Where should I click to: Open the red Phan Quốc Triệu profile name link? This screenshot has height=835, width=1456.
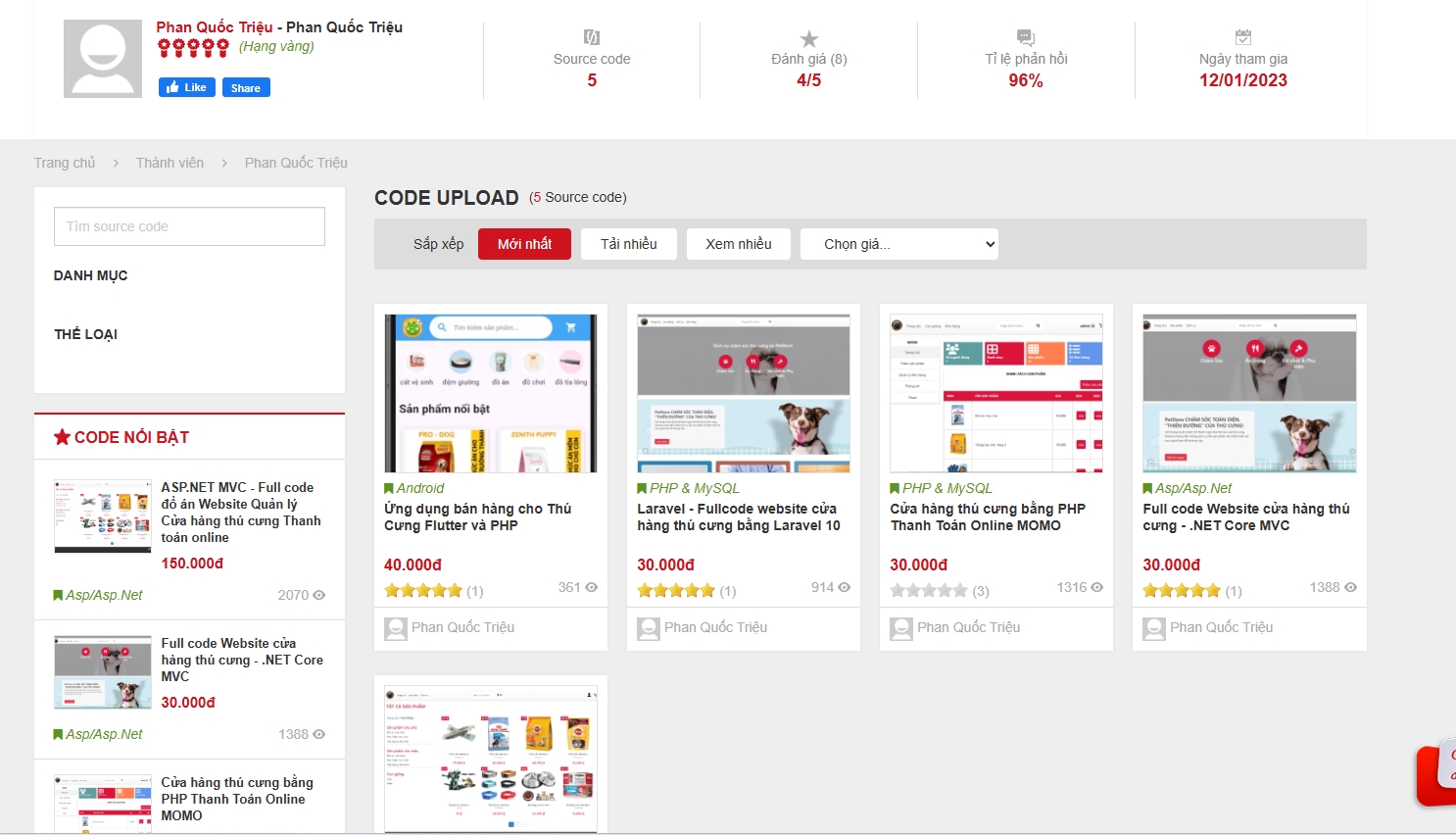click(x=215, y=27)
